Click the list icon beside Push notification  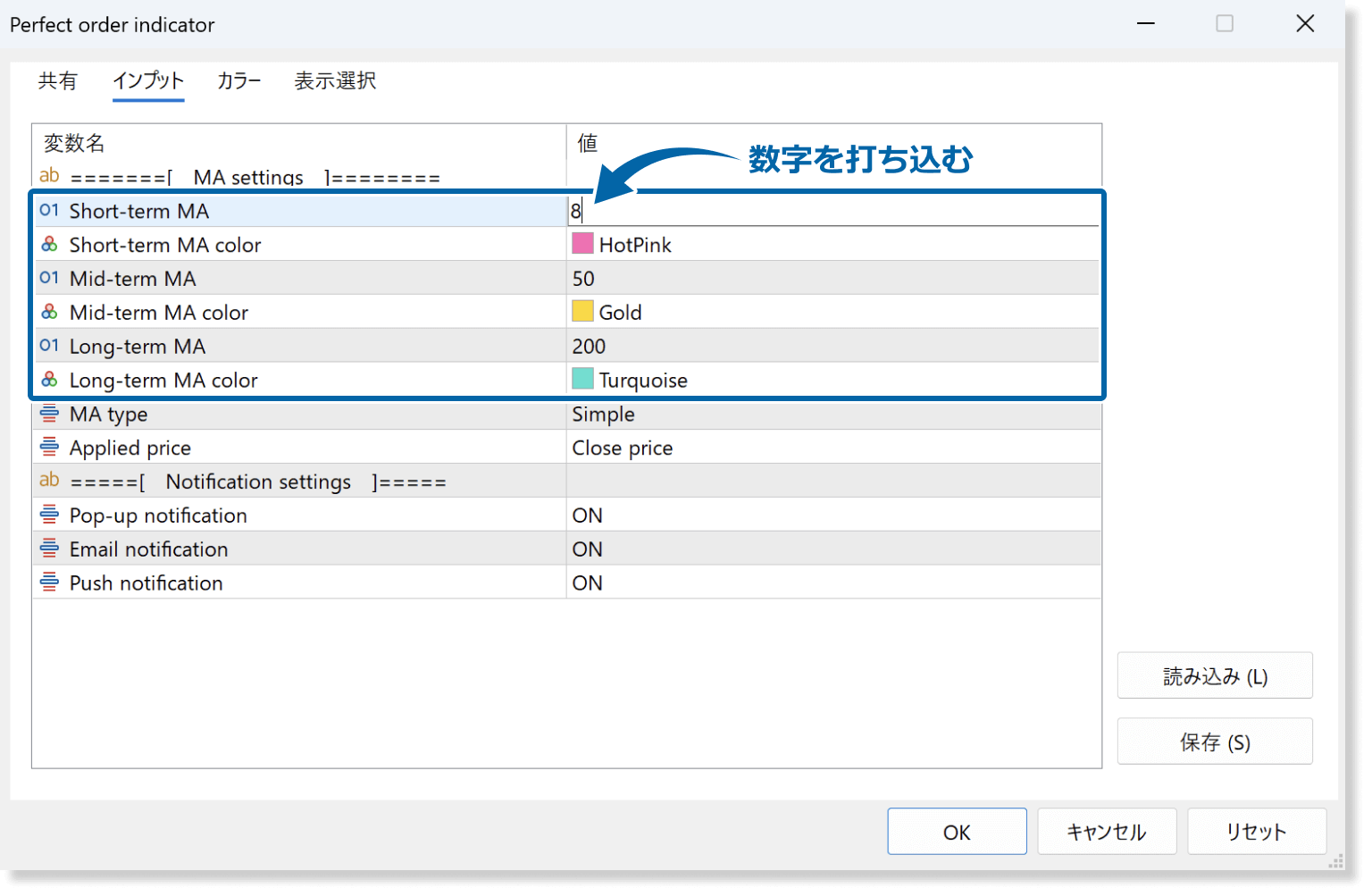49,582
